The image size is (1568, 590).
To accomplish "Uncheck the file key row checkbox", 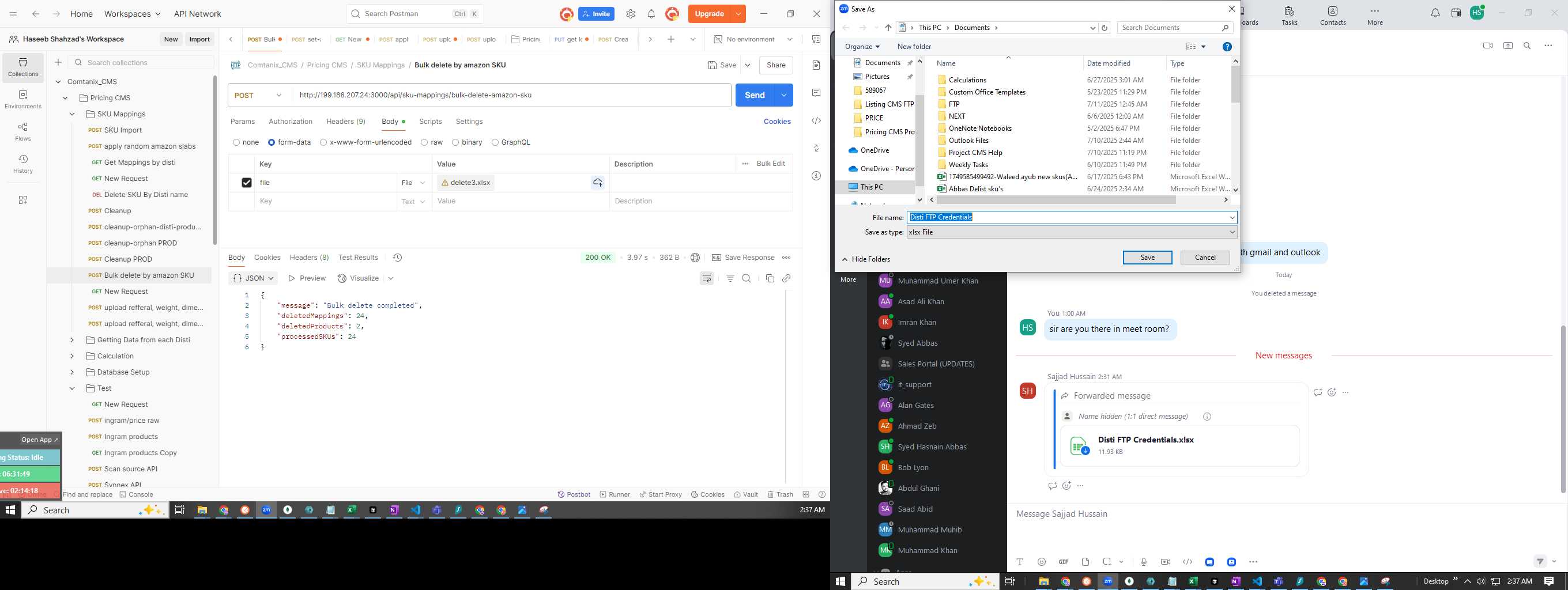I will tap(246, 183).
